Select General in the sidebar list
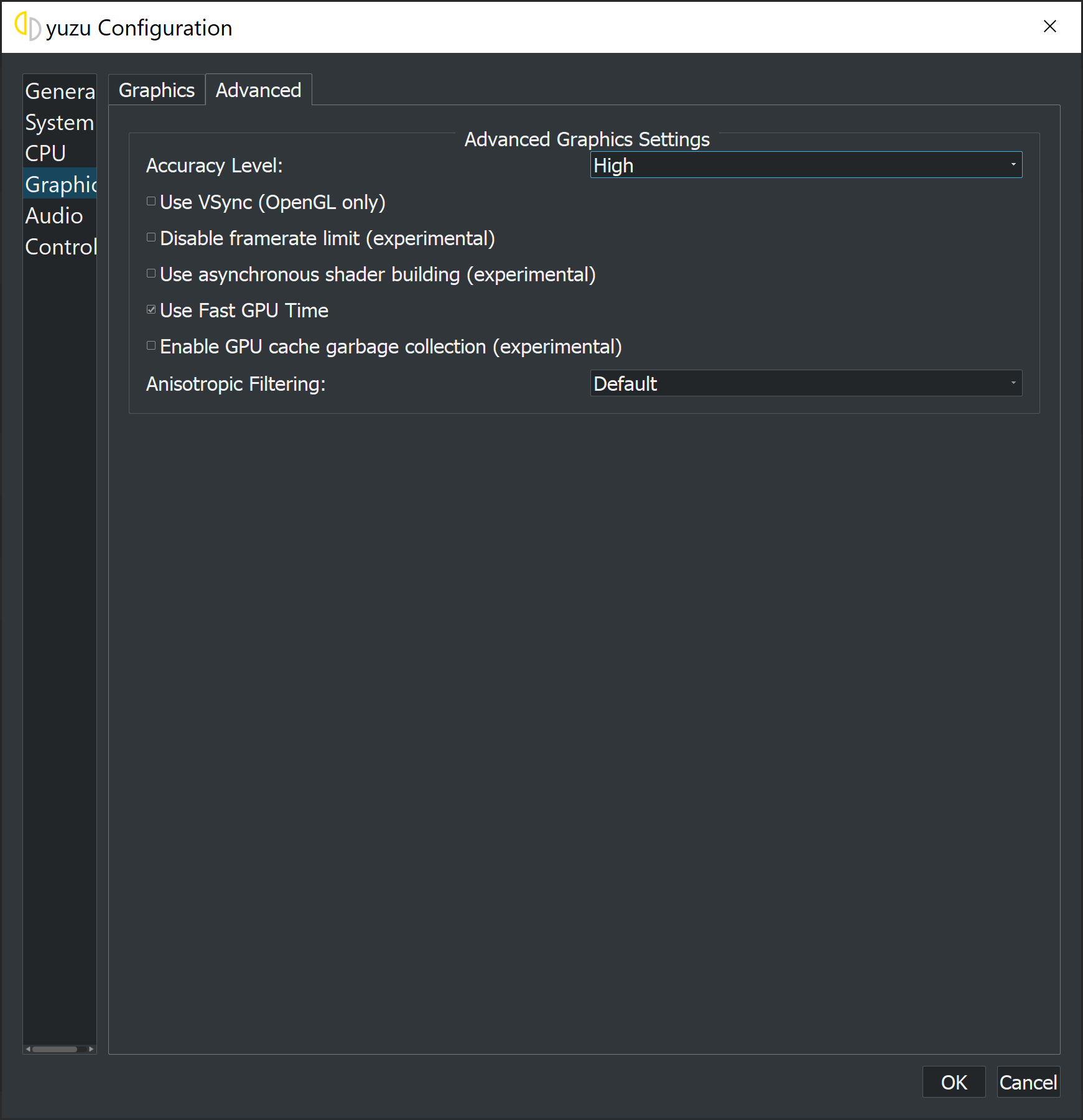1083x1120 pixels. coord(60,91)
